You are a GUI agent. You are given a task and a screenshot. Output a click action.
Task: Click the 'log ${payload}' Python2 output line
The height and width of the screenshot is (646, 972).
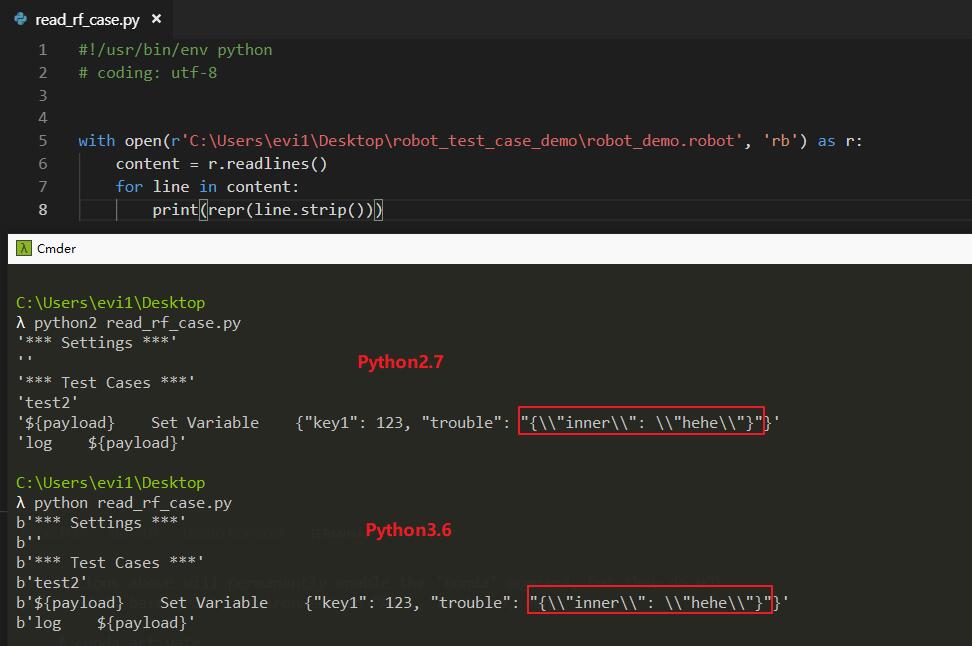pos(102,443)
